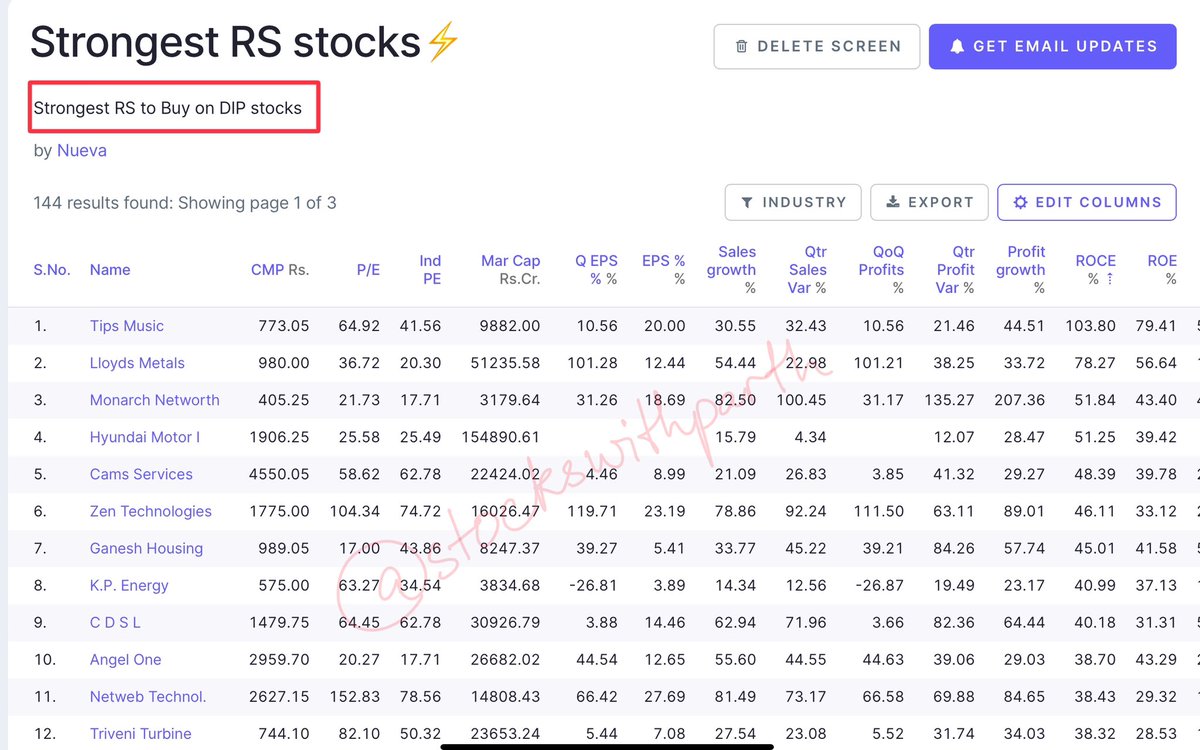Open the Tips Music stock page
Screen dimensions: 1200x750
[126, 326]
